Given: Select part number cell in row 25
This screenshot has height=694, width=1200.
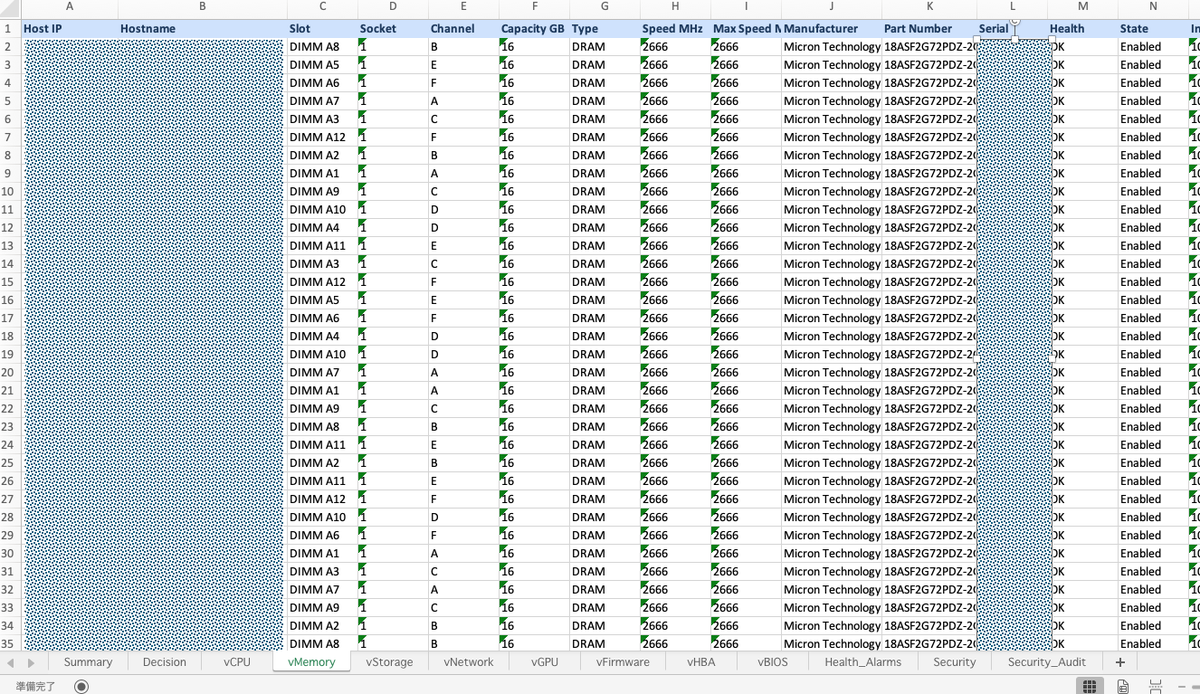Looking at the screenshot, I should pos(929,462).
